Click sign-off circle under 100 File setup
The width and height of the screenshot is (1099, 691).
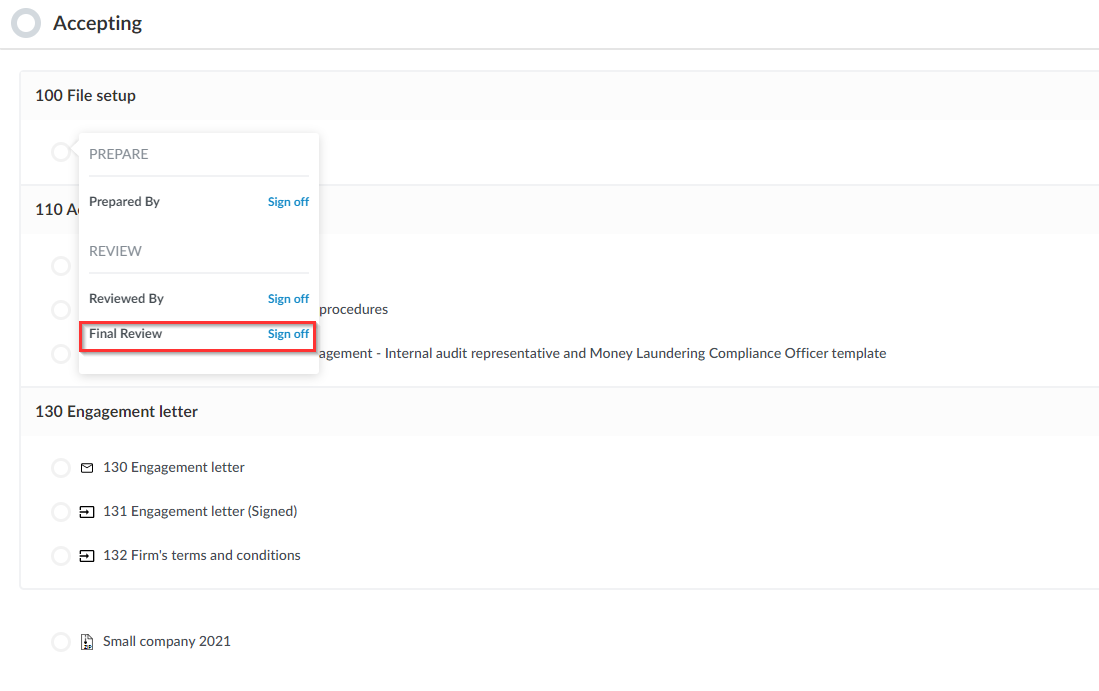(x=61, y=152)
